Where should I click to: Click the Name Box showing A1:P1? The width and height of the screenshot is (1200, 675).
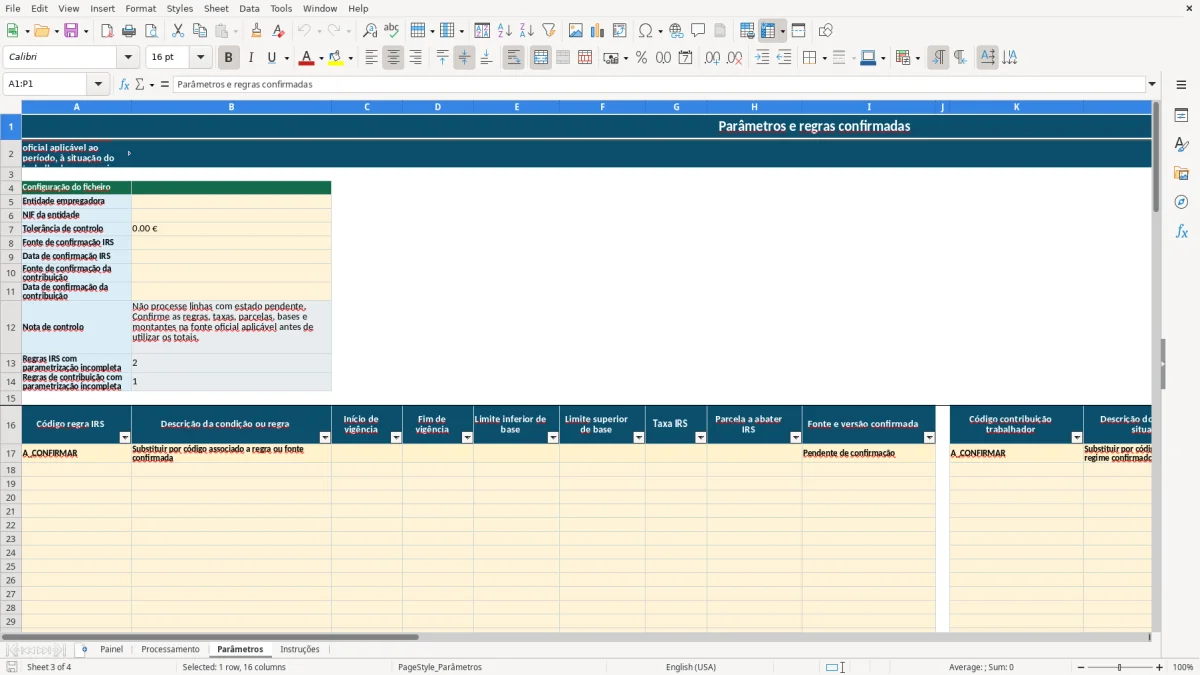47,85
